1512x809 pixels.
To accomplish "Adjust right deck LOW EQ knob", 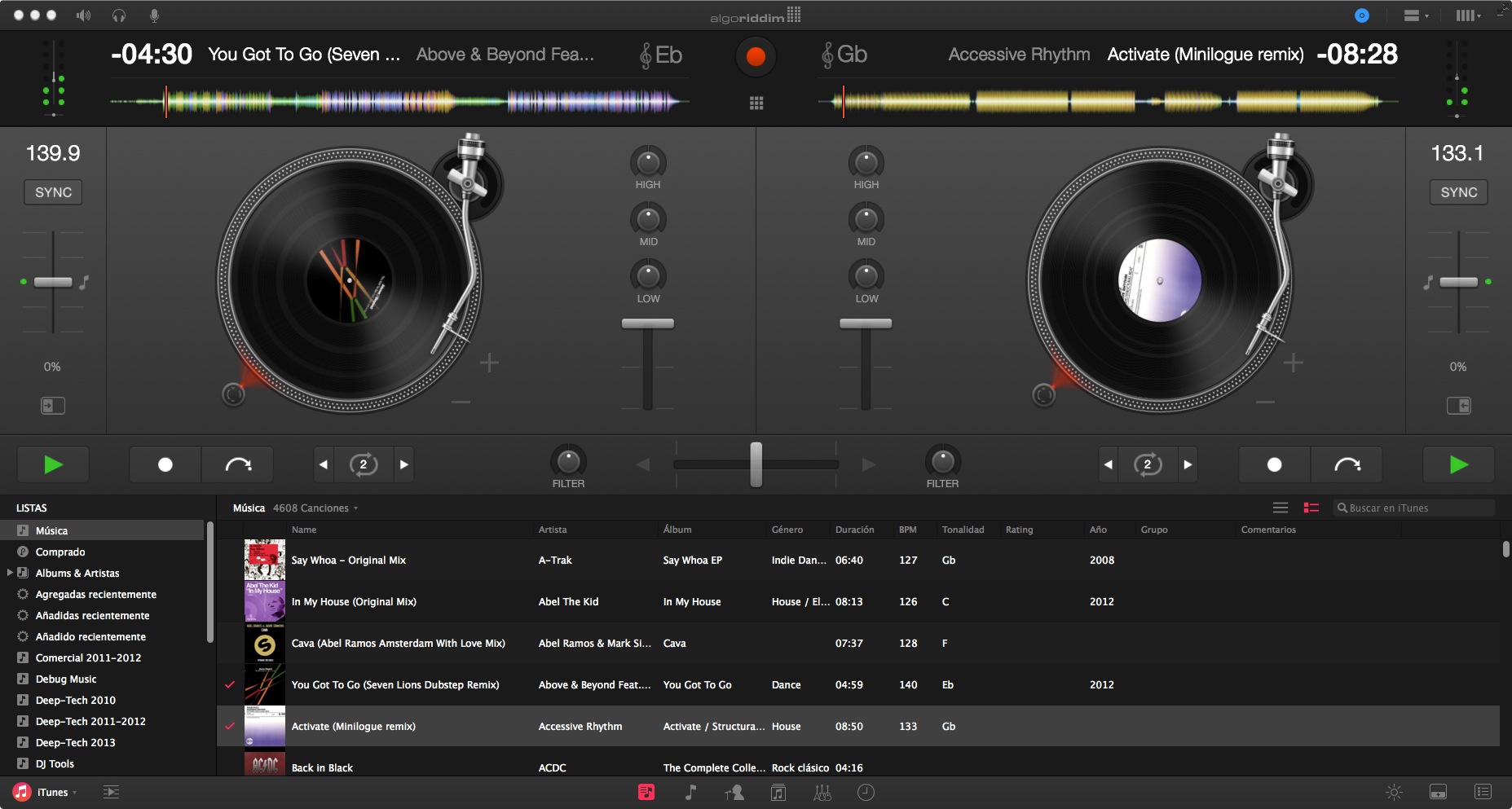I will click(x=866, y=276).
